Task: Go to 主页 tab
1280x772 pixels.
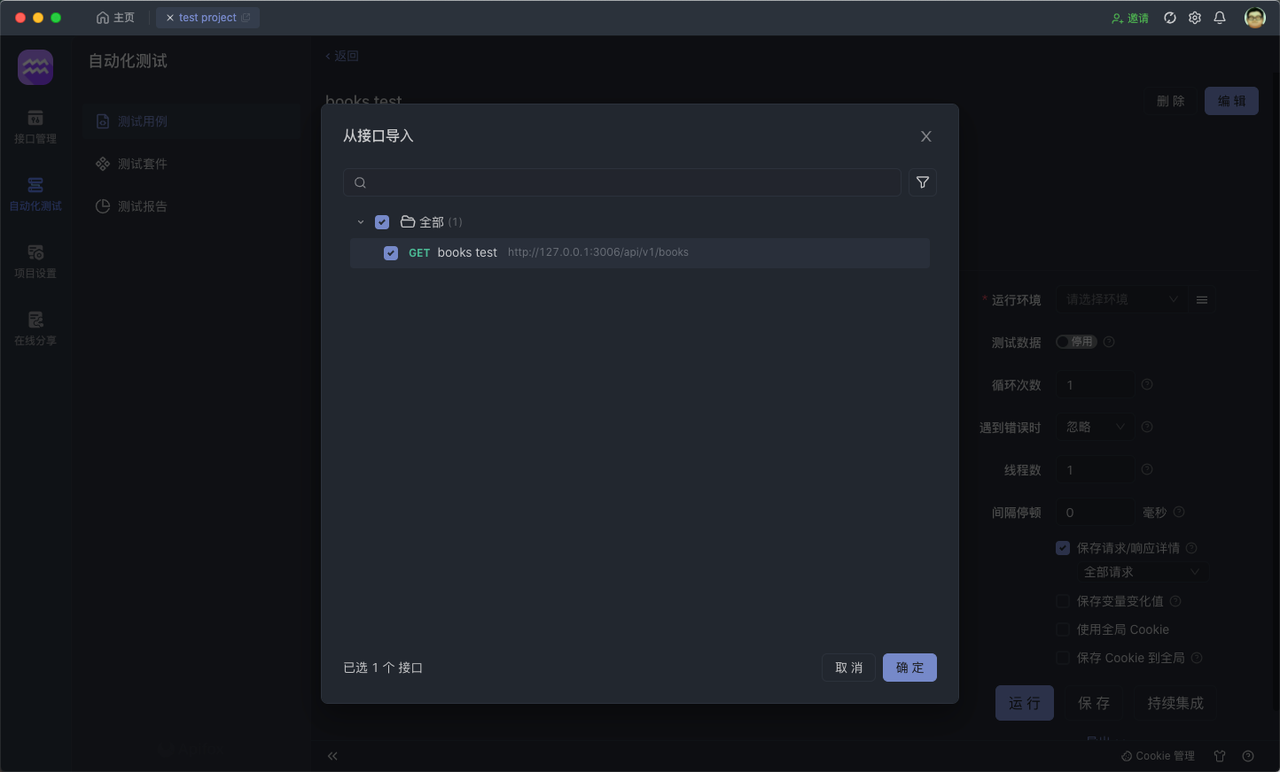Action: pos(115,18)
